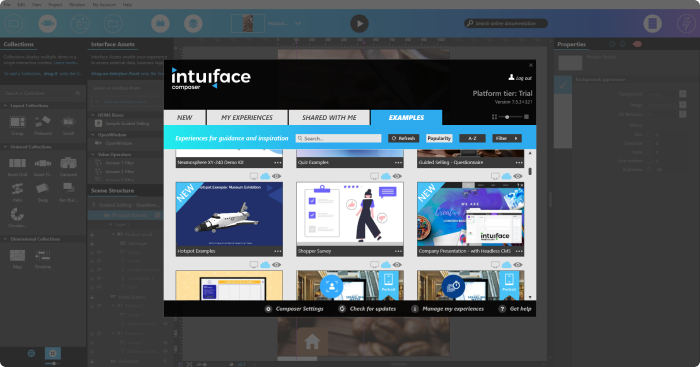Click the examples search field
The height and width of the screenshot is (367, 700).
(x=338, y=138)
